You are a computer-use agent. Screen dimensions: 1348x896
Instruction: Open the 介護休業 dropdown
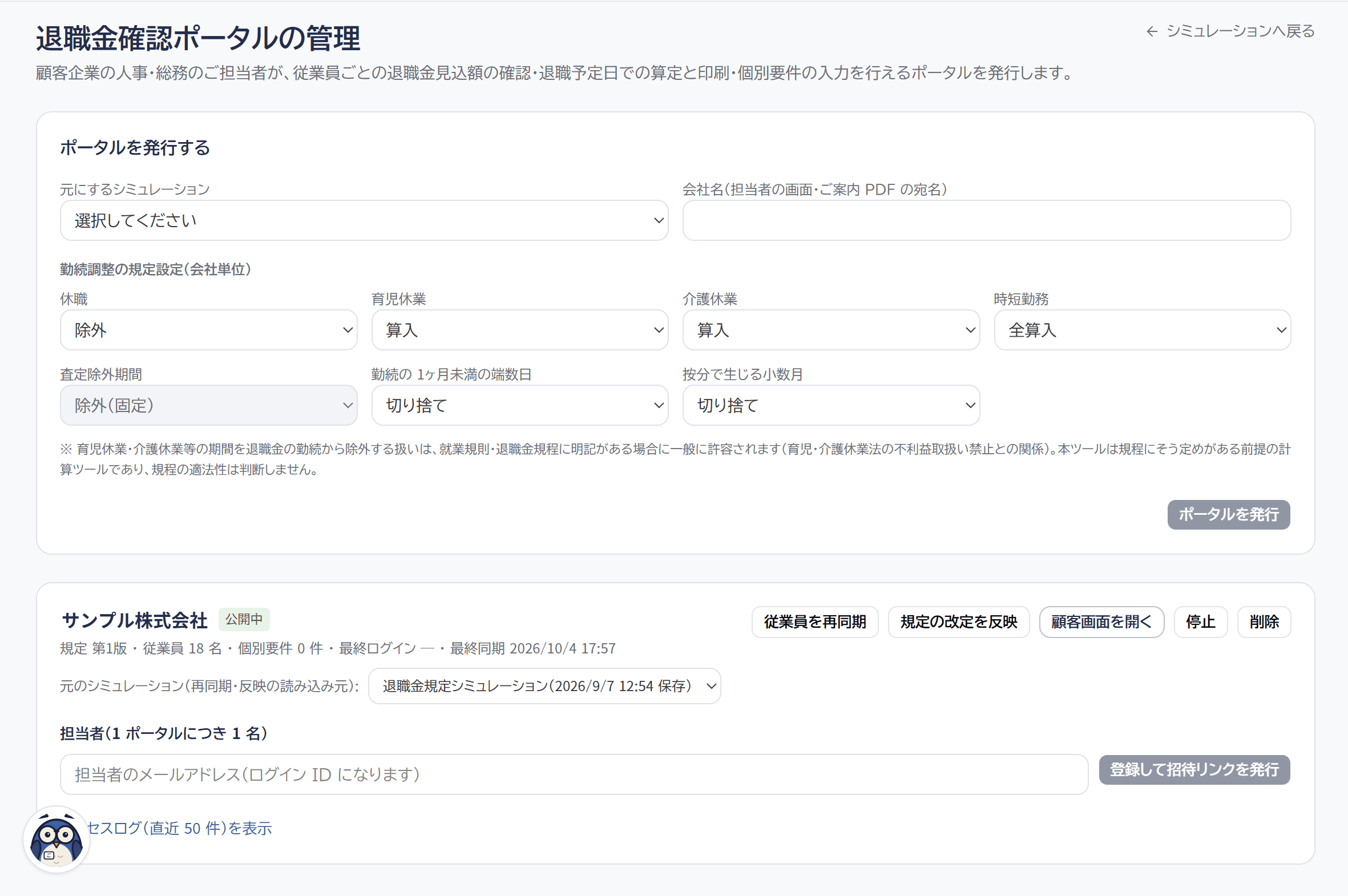(x=831, y=330)
